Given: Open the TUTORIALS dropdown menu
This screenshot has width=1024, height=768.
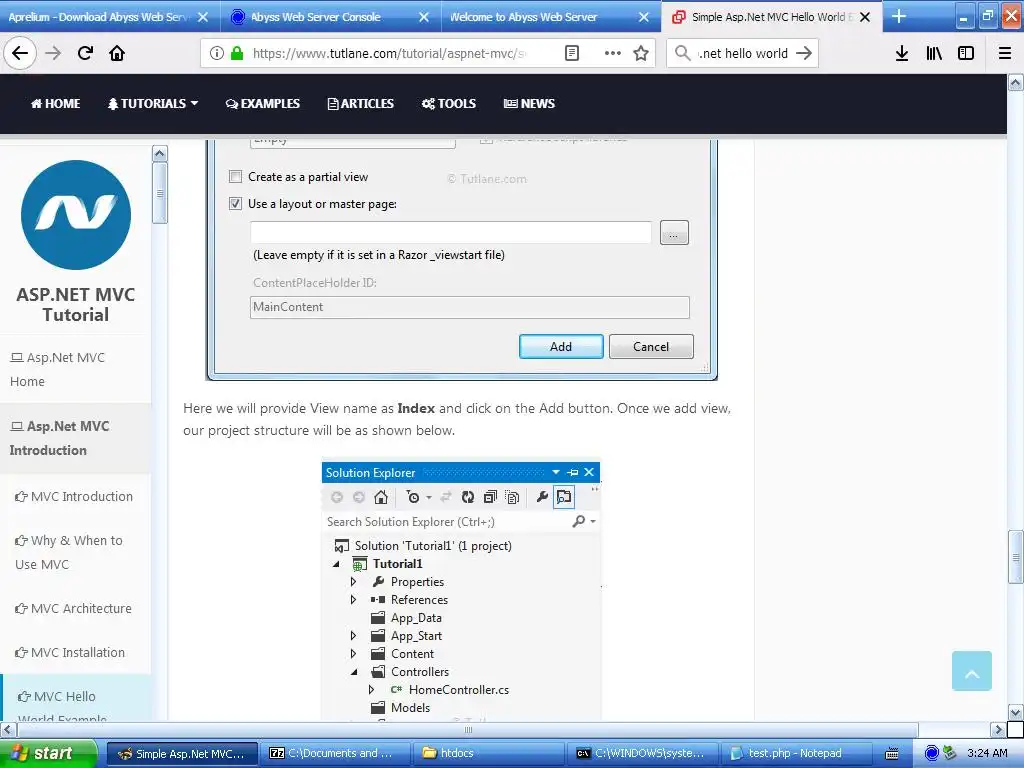Looking at the screenshot, I should [153, 103].
